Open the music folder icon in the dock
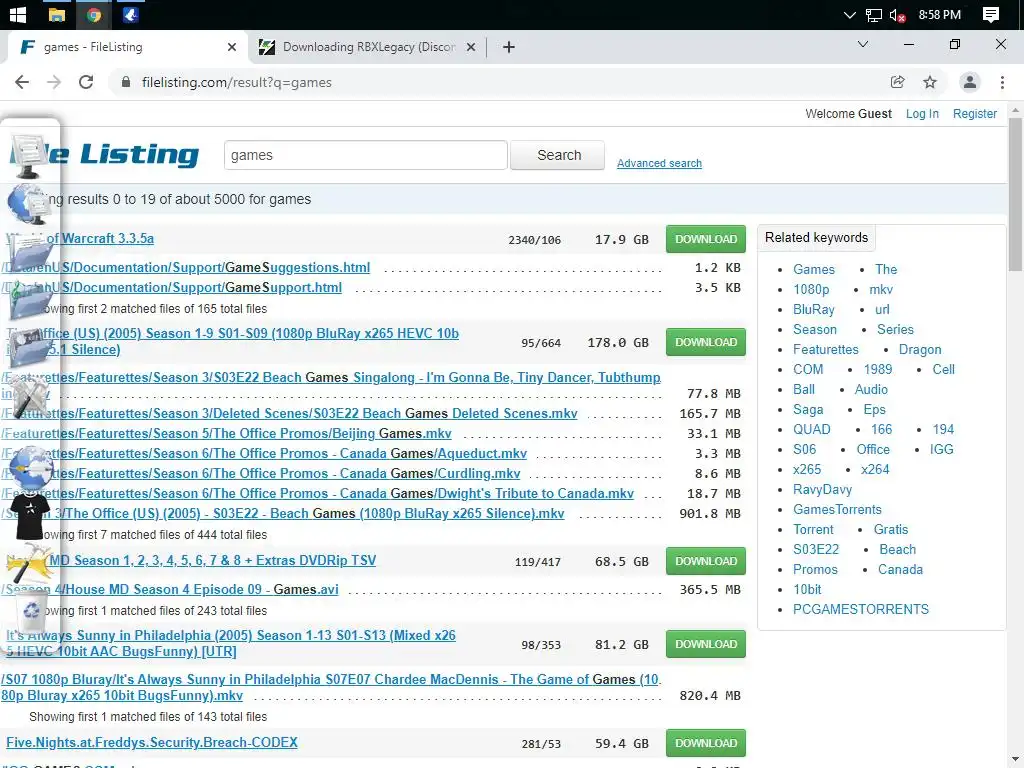Viewport: 1024px width, 768px height. coord(31,299)
